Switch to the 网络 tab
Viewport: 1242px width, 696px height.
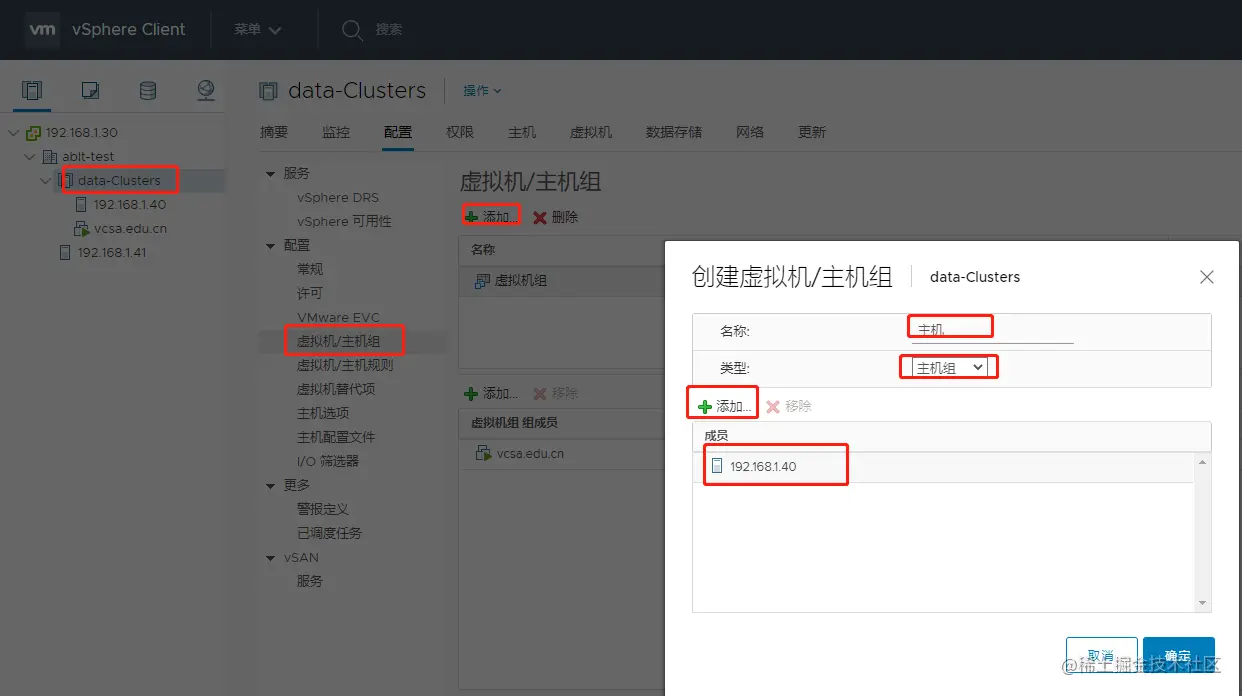click(x=750, y=132)
